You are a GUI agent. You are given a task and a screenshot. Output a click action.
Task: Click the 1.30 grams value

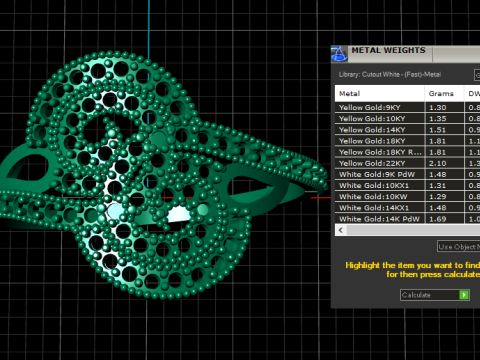coord(437,108)
